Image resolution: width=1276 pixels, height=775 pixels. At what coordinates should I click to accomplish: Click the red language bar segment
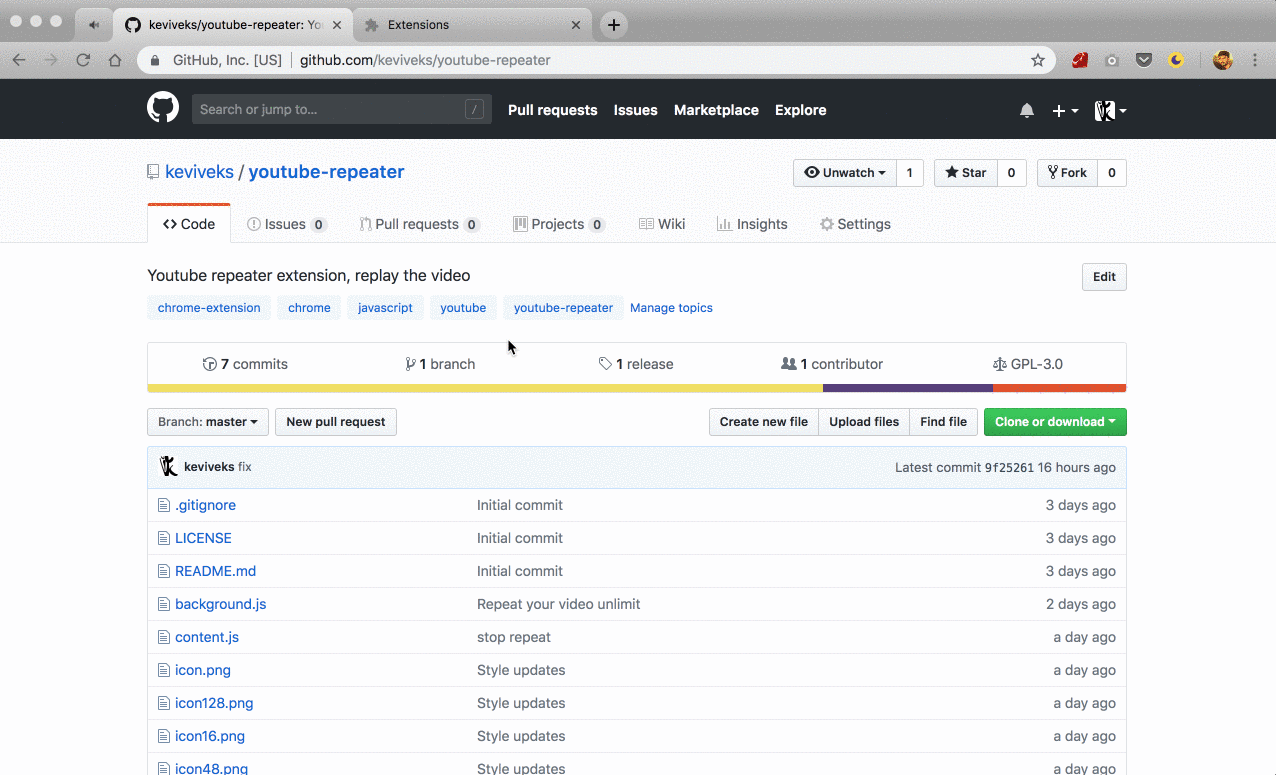point(1060,388)
